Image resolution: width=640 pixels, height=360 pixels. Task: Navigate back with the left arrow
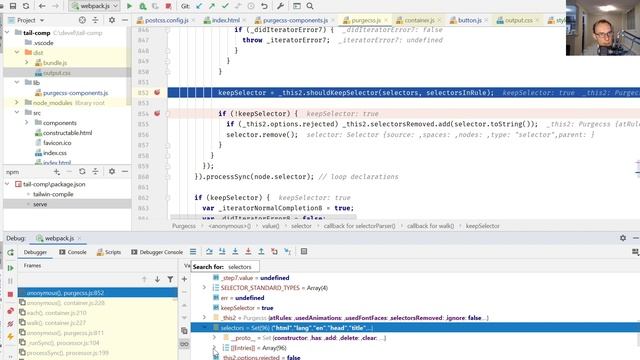click(42, 6)
